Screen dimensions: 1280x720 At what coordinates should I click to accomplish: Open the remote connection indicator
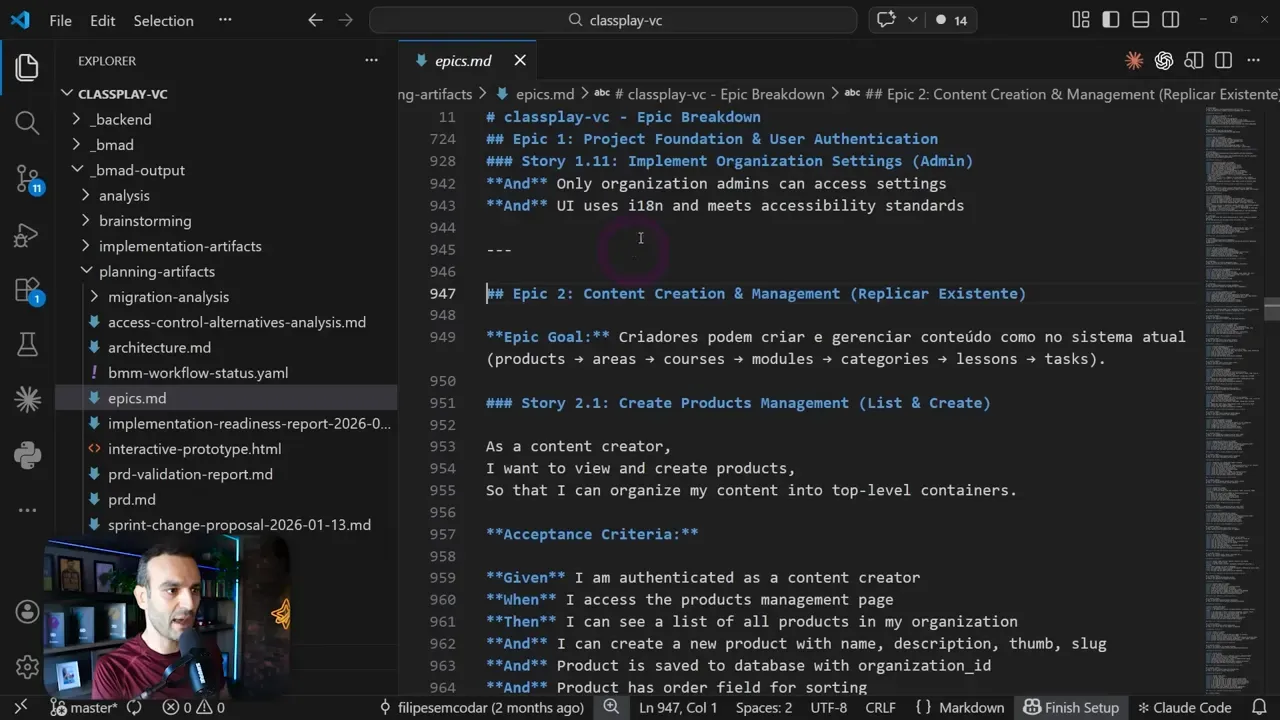[19, 707]
